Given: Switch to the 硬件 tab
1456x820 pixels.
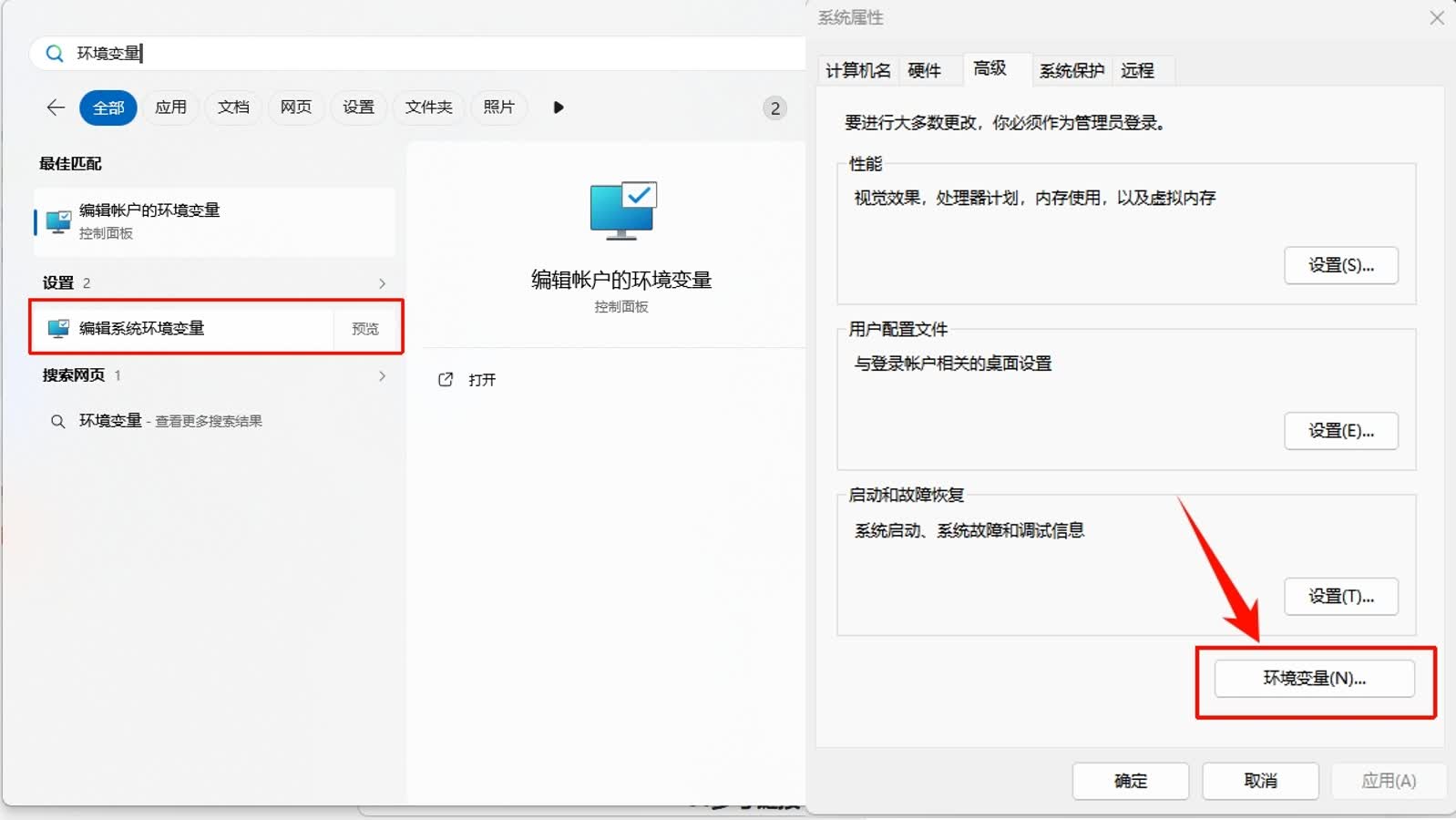Looking at the screenshot, I should pos(925,71).
